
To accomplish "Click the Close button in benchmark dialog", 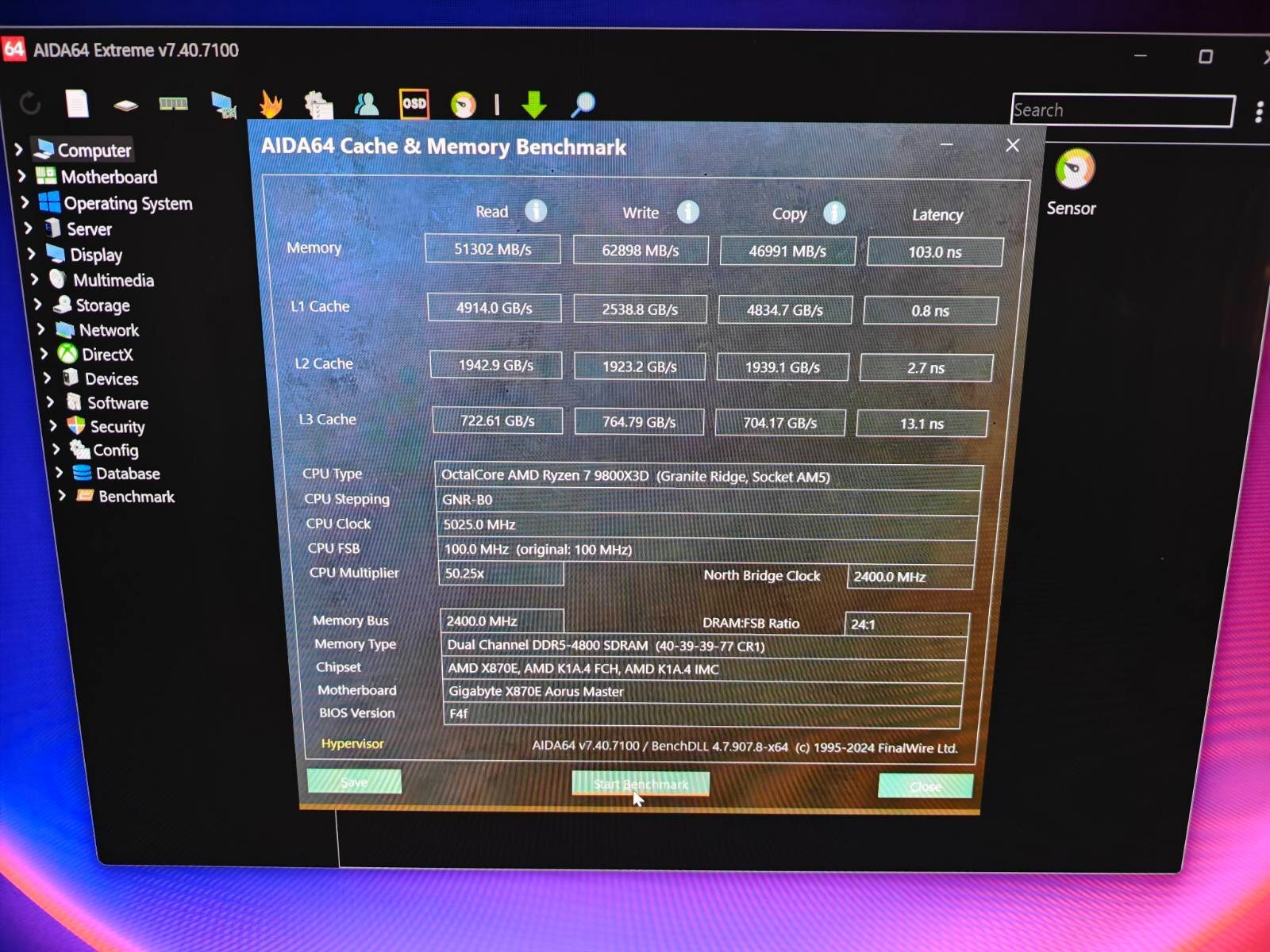I will pyautogui.click(x=926, y=786).
